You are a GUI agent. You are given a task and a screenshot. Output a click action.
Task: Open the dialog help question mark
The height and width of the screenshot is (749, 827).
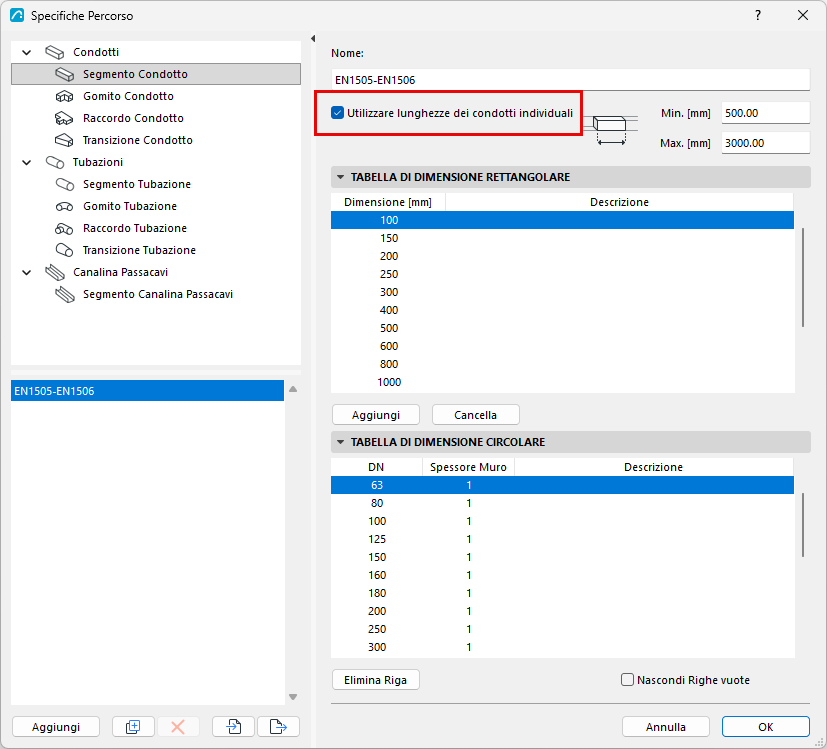point(758,15)
